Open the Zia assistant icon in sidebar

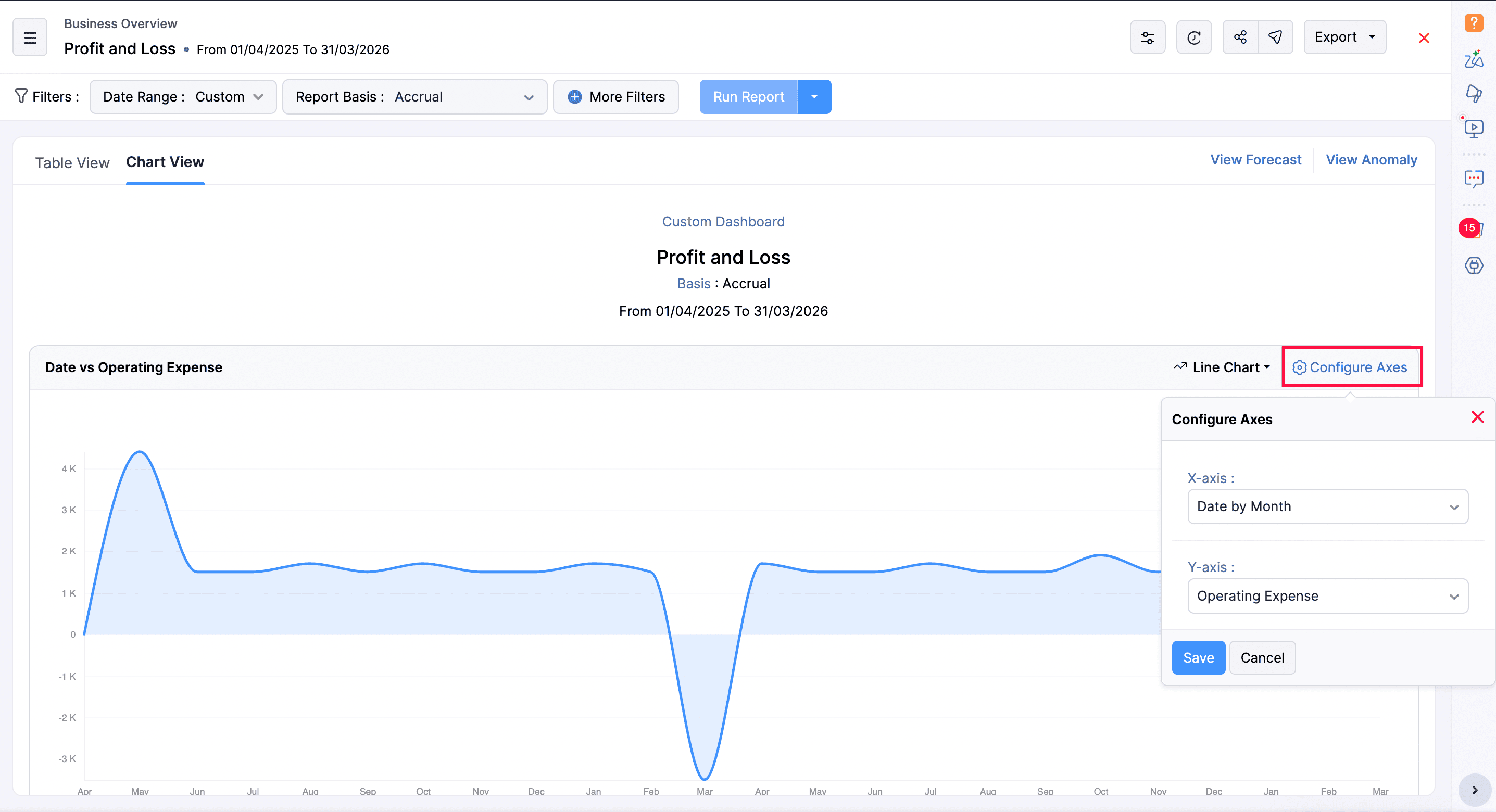coord(1474,59)
